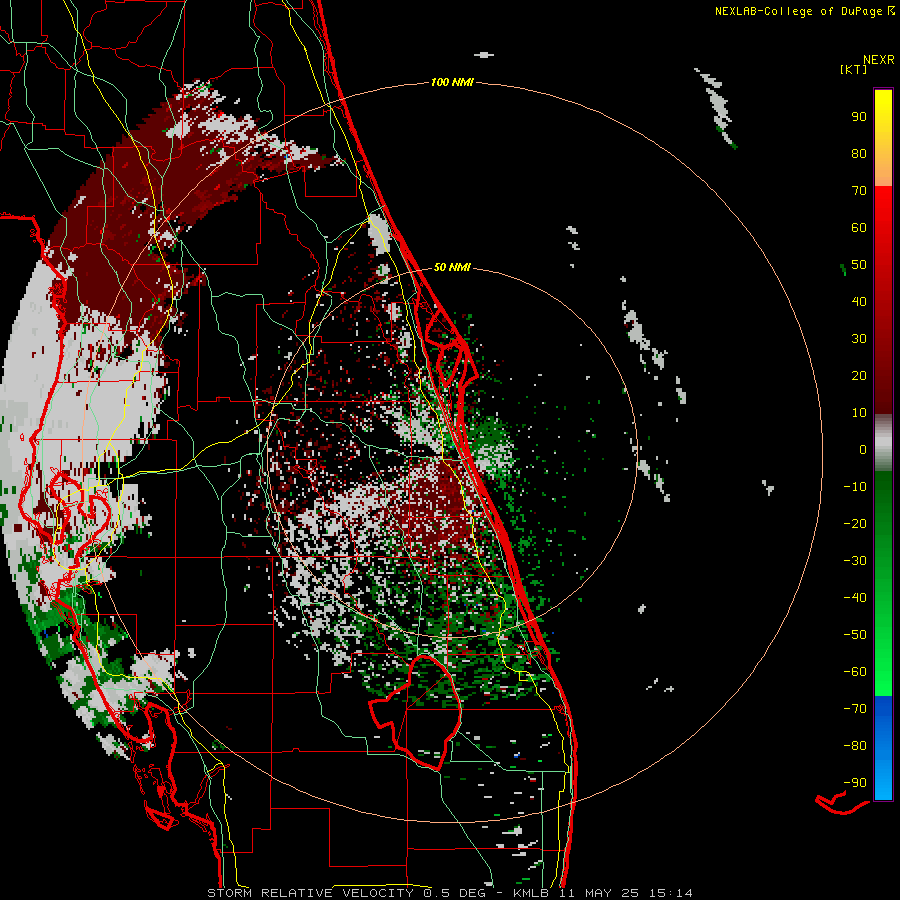
Task: Select the positive 80 knot scale value
Action: pyautogui.click(x=859, y=153)
